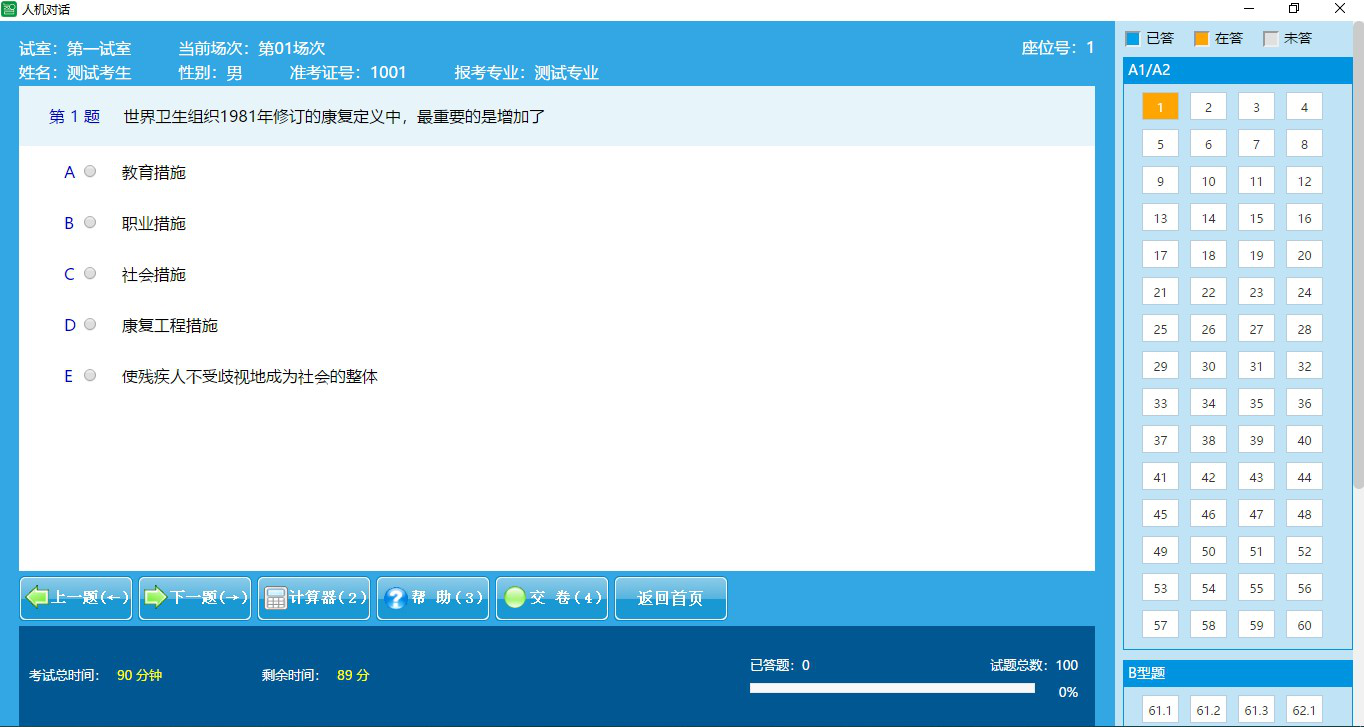Viewport: 1364px width, 727px height.
Task: Click the application icon in the title bar
Action: pyautogui.click(x=10, y=9)
